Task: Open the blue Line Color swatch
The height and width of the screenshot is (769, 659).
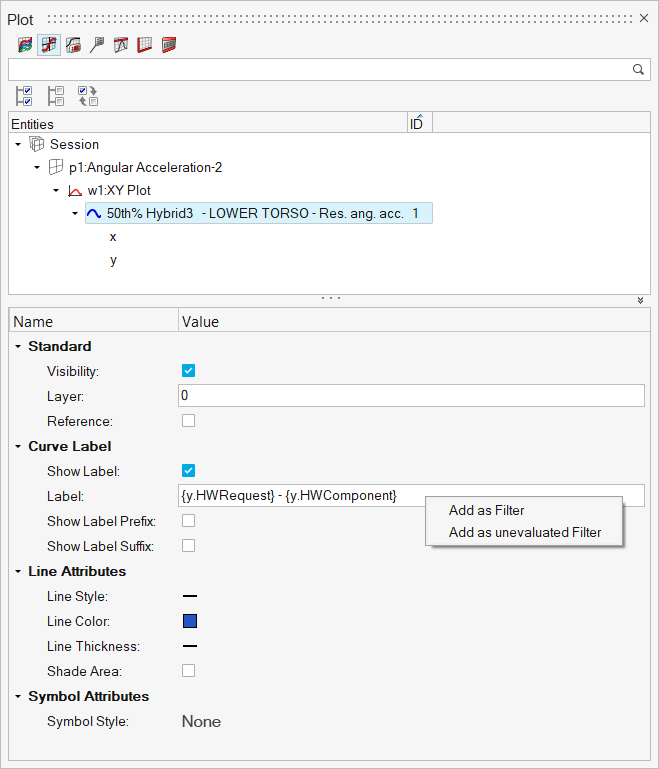Action: (189, 621)
